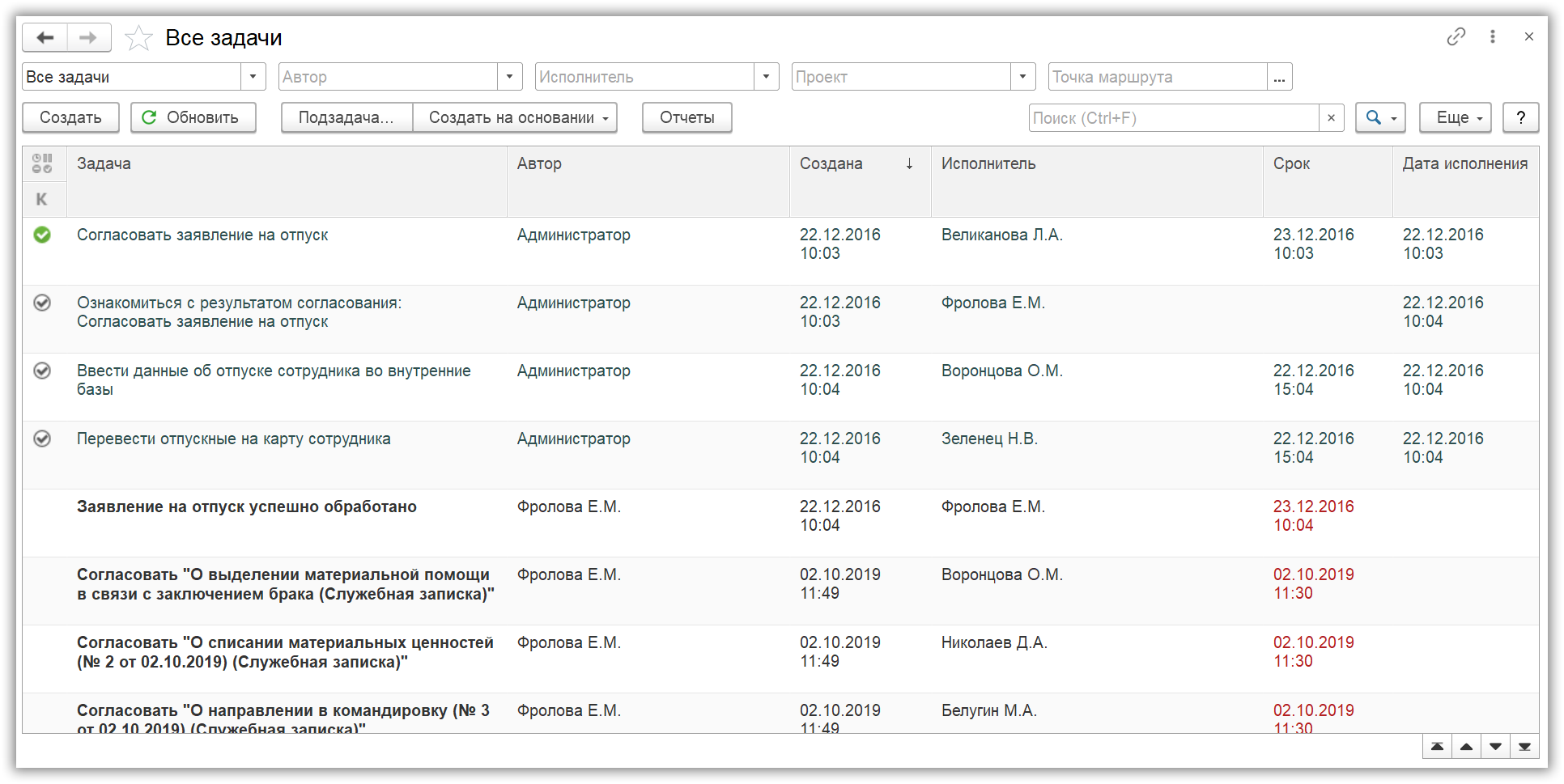1564x784 pixels.
Task: Go back with the left arrow button
Action: click(x=45, y=37)
